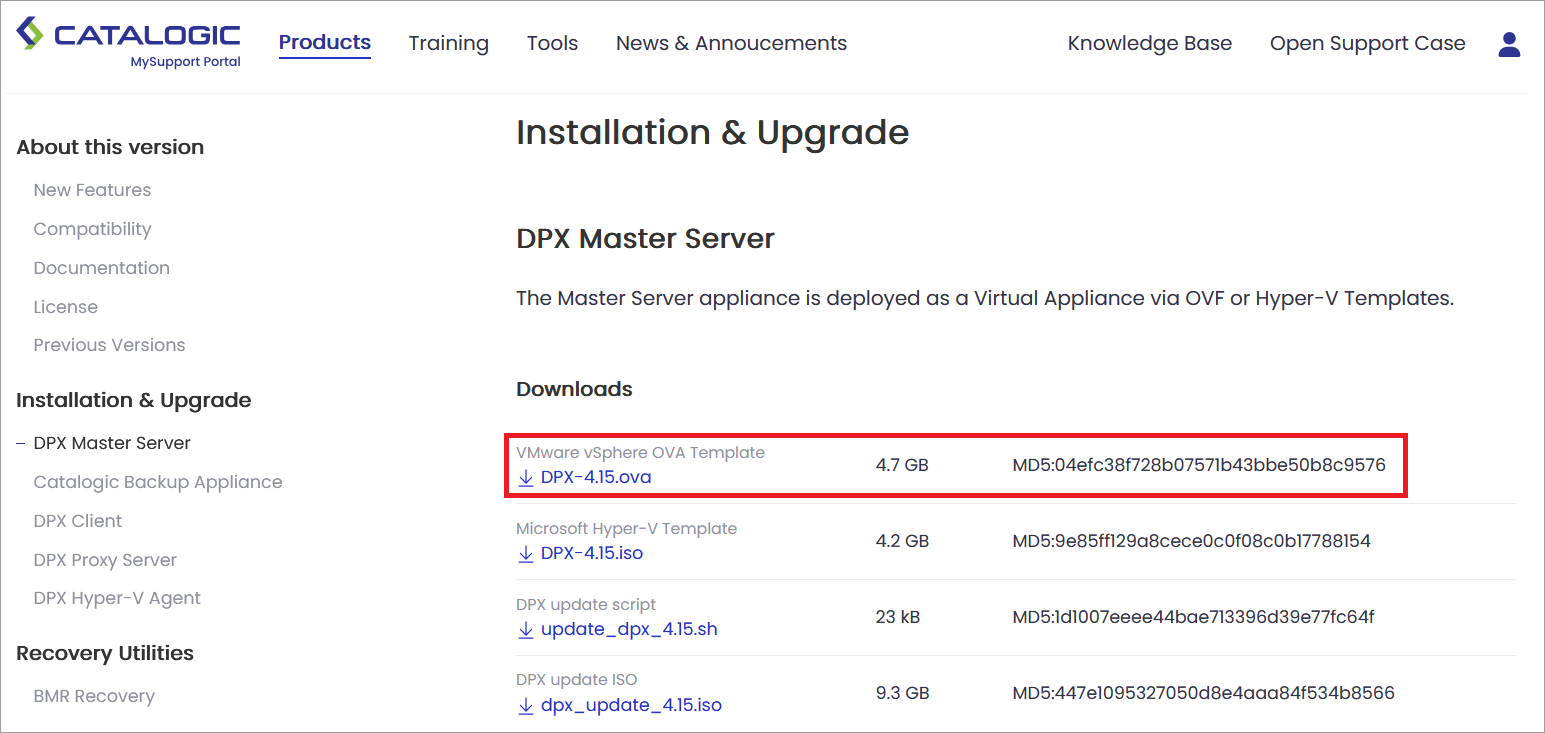Open News & Annoucements page

click(731, 44)
